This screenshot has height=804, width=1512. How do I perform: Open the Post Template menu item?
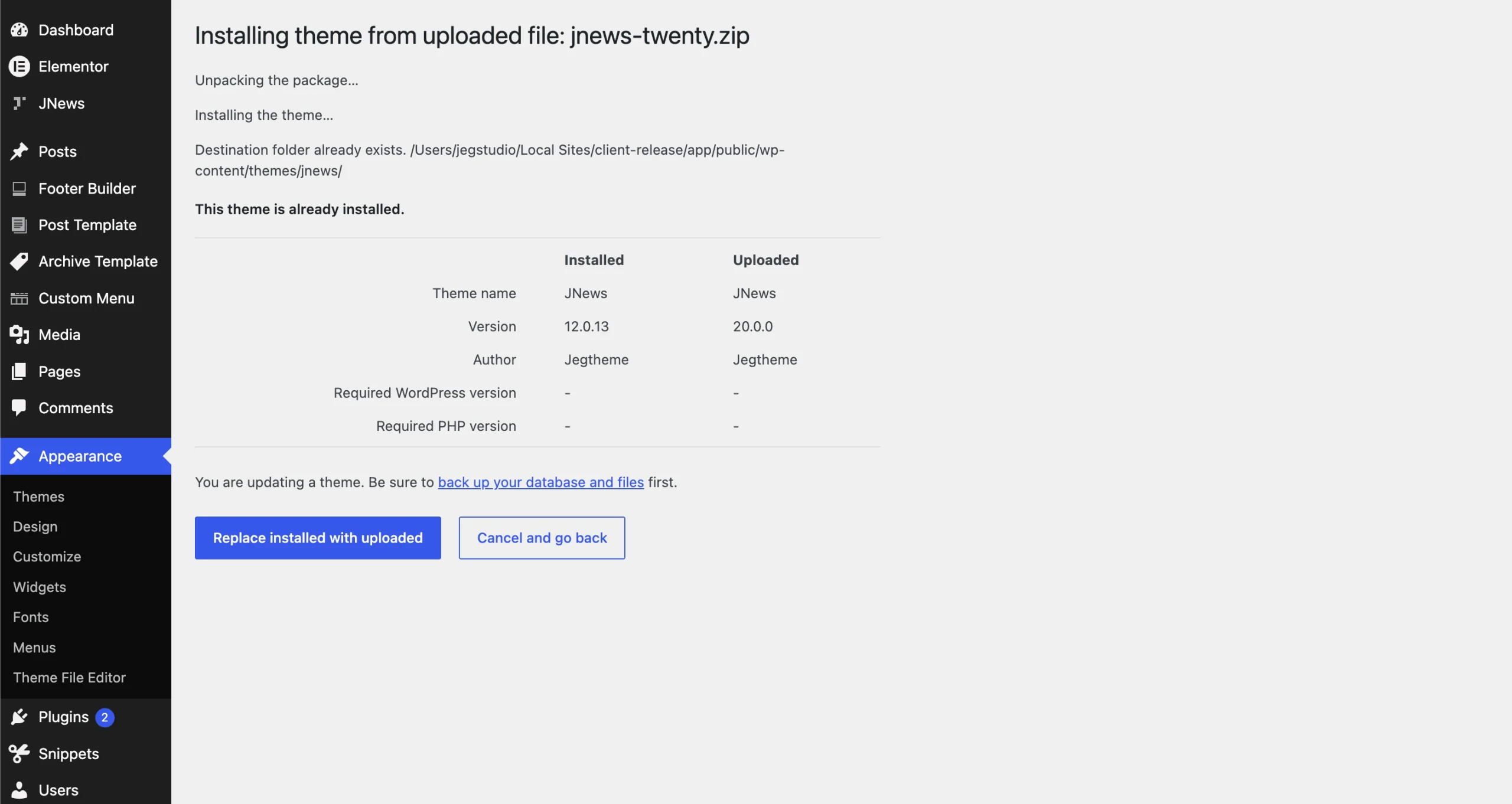(x=86, y=225)
